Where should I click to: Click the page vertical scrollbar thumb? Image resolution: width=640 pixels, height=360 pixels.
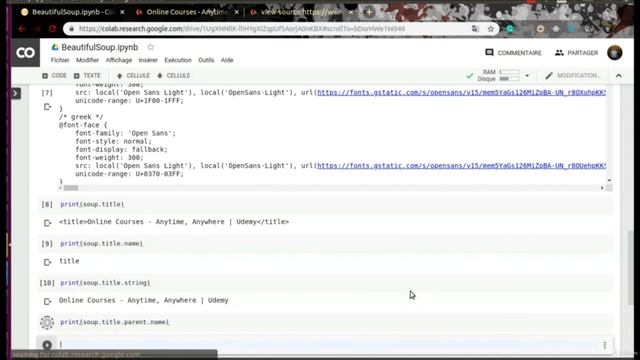coord(631,267)
